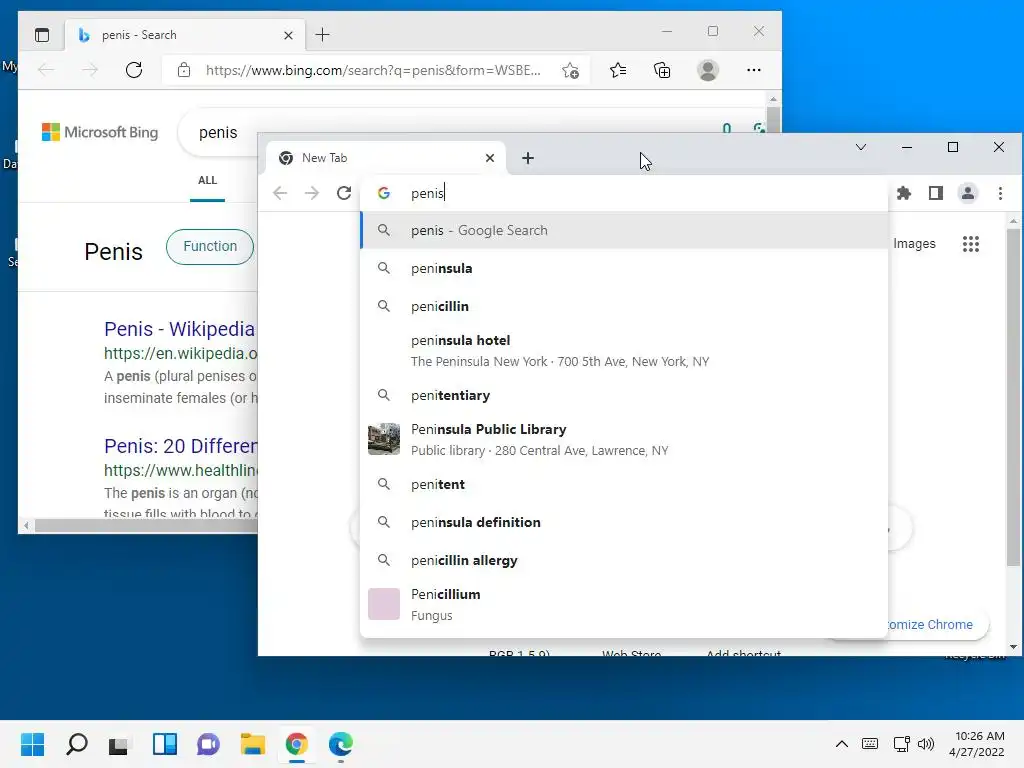Select the penitent suggestion
This screenshot has width=1024, height=768.
click(x=624, y=484)
